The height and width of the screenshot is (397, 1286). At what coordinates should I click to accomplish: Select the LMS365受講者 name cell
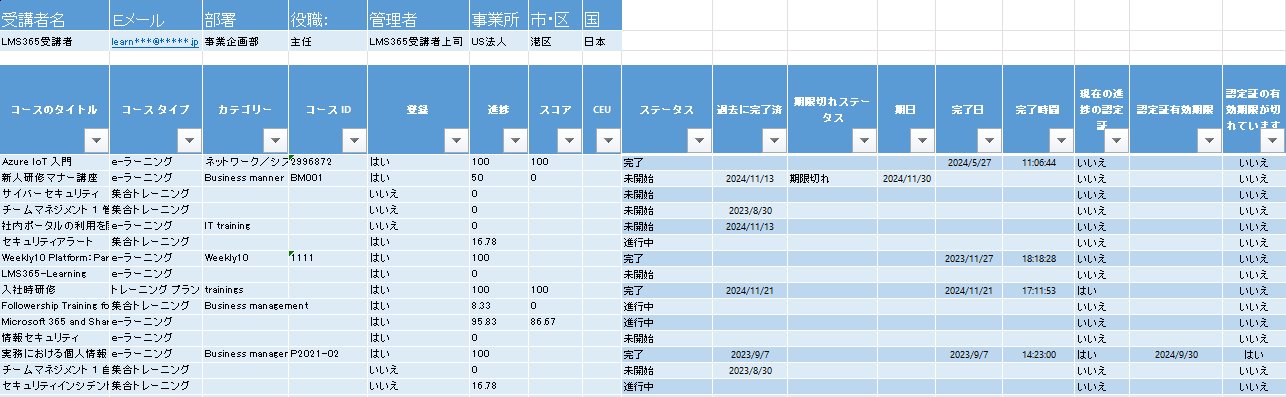[x=54, y=41]
